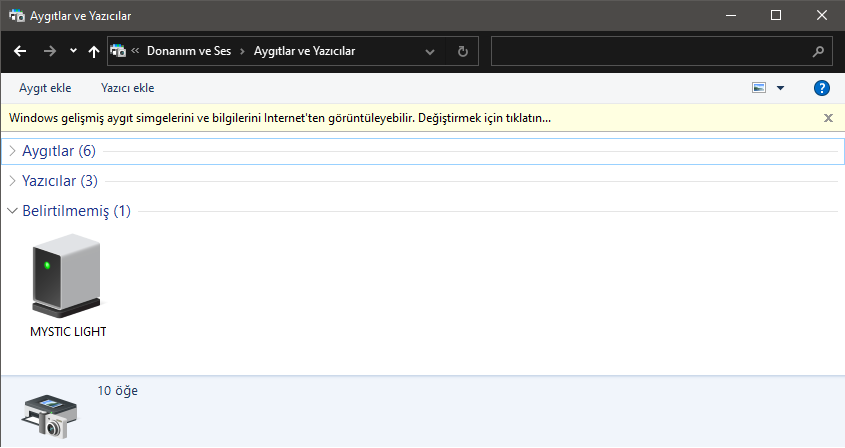Change the view with the view icon
Viewport: 845px width, 448px height.
(759, 87)
